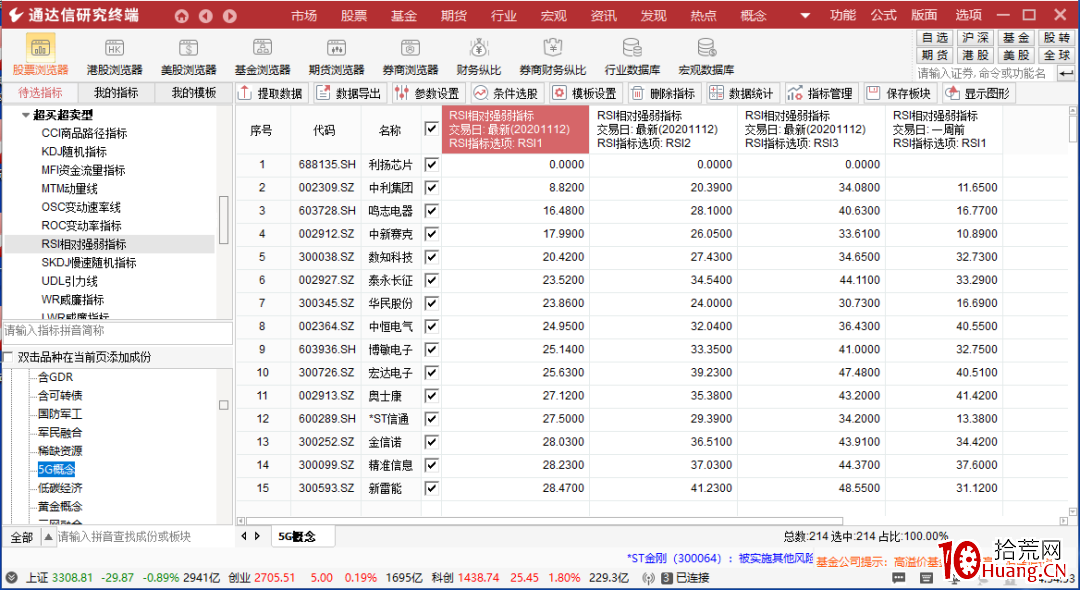Deselect the 华民股份 row checkbox
Image resolution: width=1080 pixels, height=590 pixels.
(432, 303)
